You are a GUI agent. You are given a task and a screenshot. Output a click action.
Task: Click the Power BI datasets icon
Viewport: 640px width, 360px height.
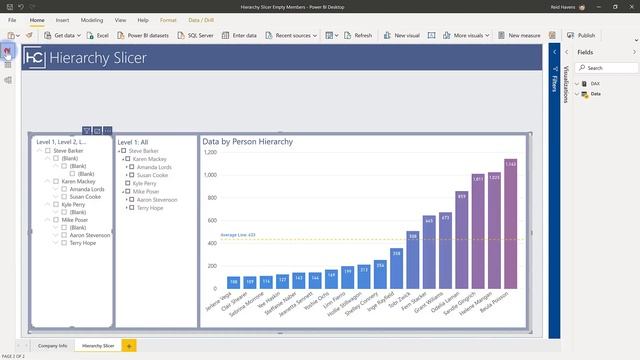tap(121, 36)
